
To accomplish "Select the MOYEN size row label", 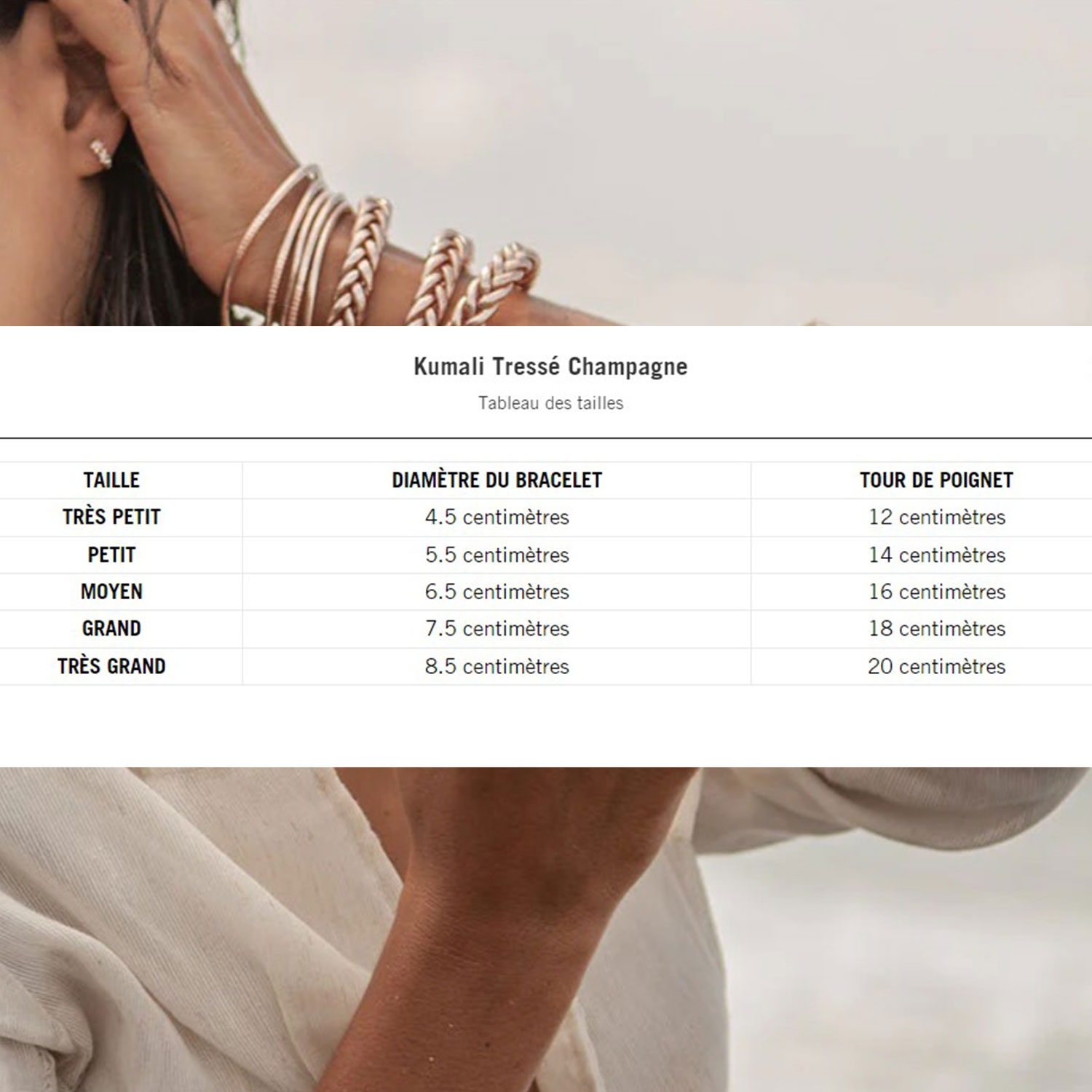I will pos(111,592).
